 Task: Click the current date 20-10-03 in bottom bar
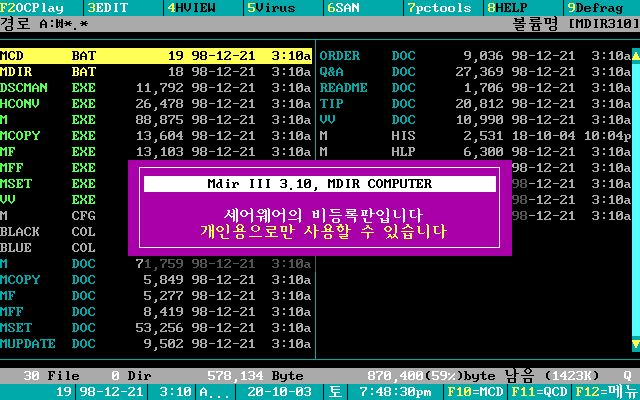pos(279,392)
